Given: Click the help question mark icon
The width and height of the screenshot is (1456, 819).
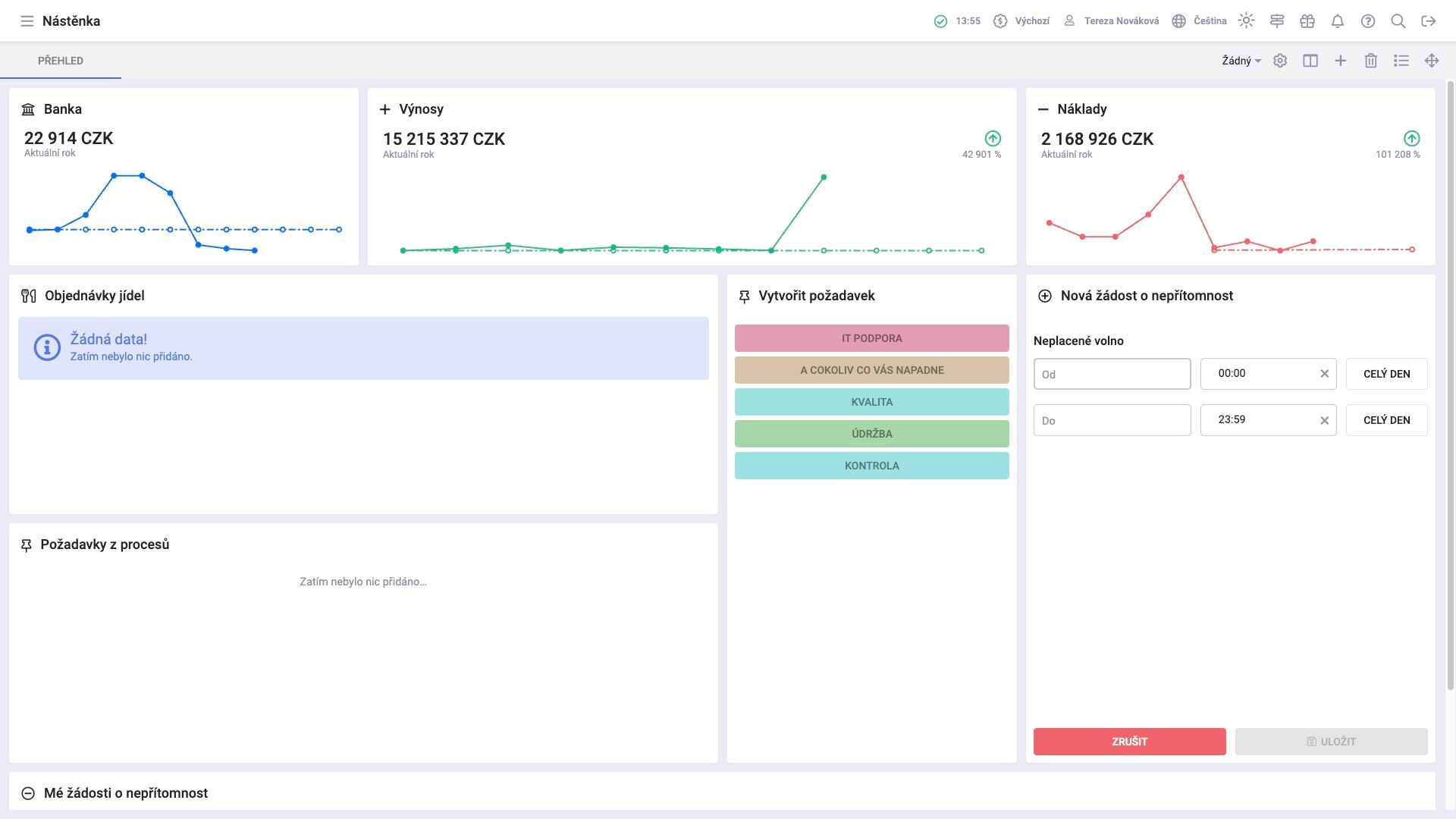Looking at the screenshot, I should tap(1368, 21).
